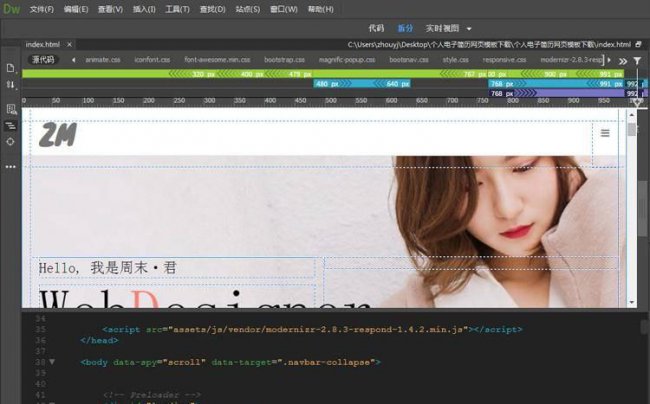Click left arrow to scroll related files
The image size is (650, 404).
(73, 60)
